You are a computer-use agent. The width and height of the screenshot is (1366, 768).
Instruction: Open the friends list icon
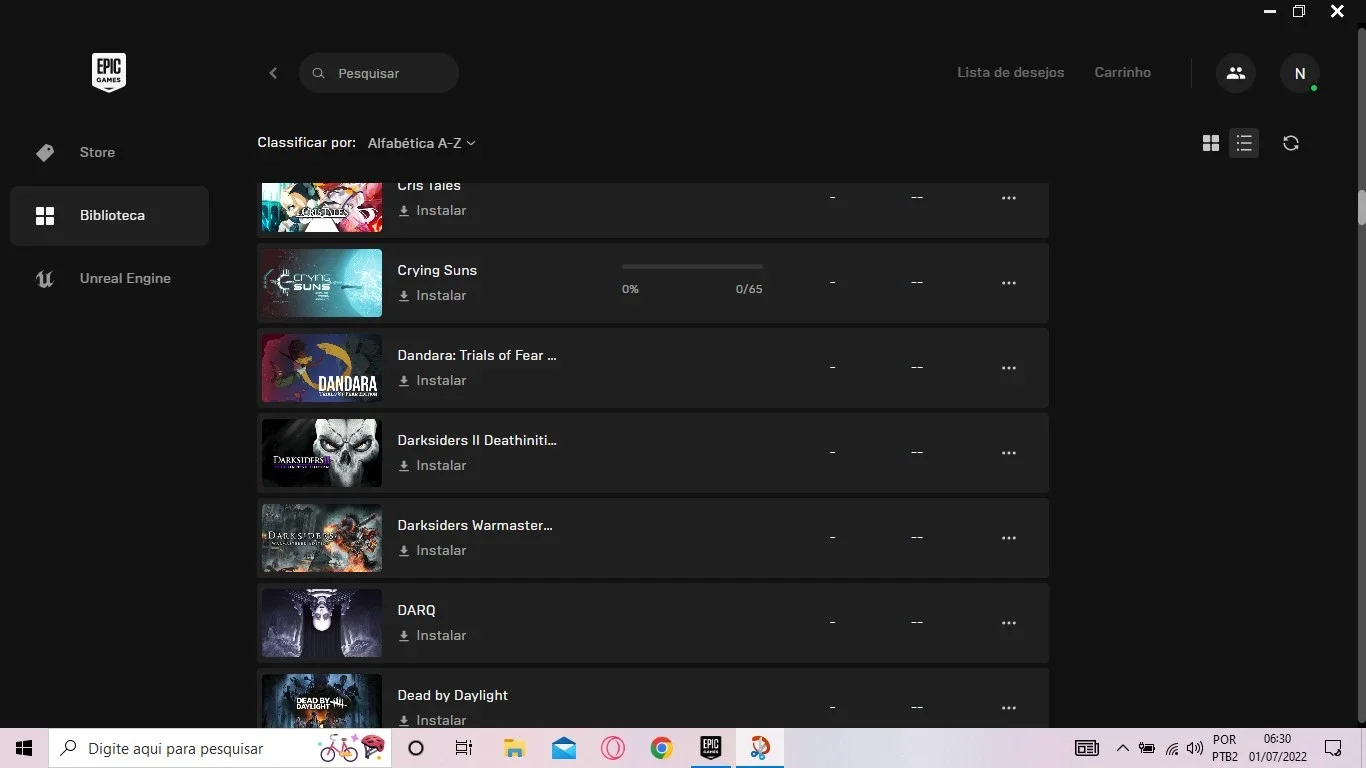click(1236, 73)
